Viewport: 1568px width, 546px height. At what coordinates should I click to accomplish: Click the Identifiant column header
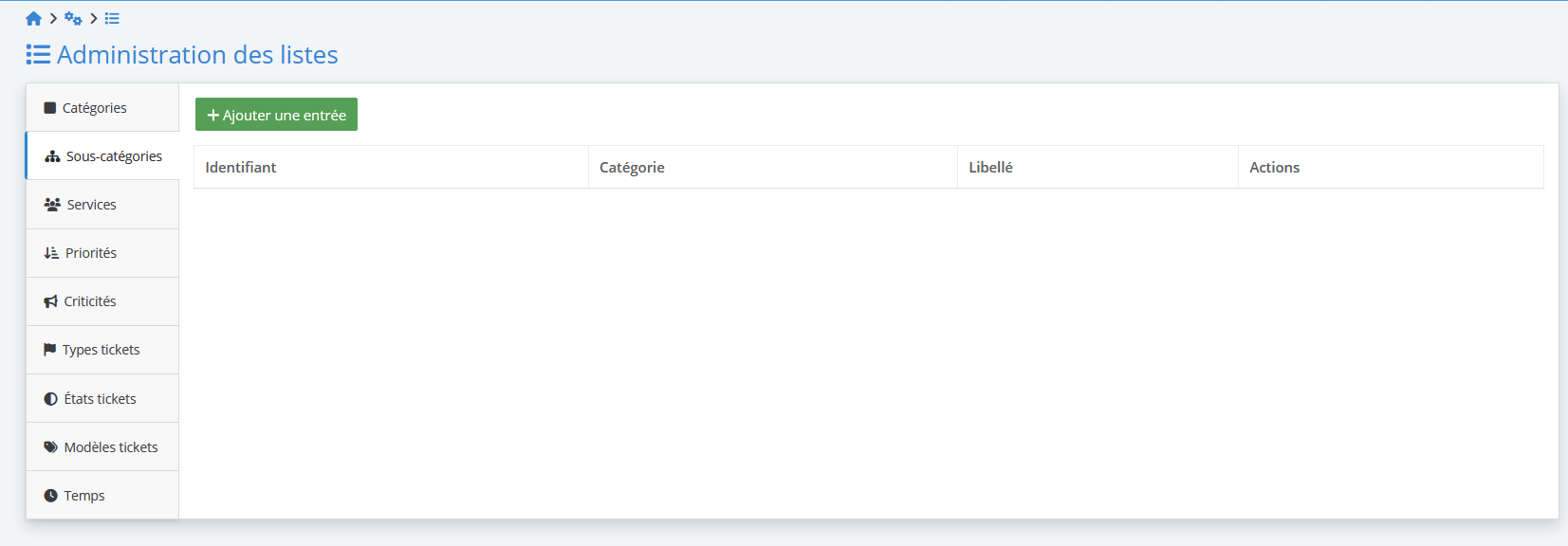tap(391, 167)
